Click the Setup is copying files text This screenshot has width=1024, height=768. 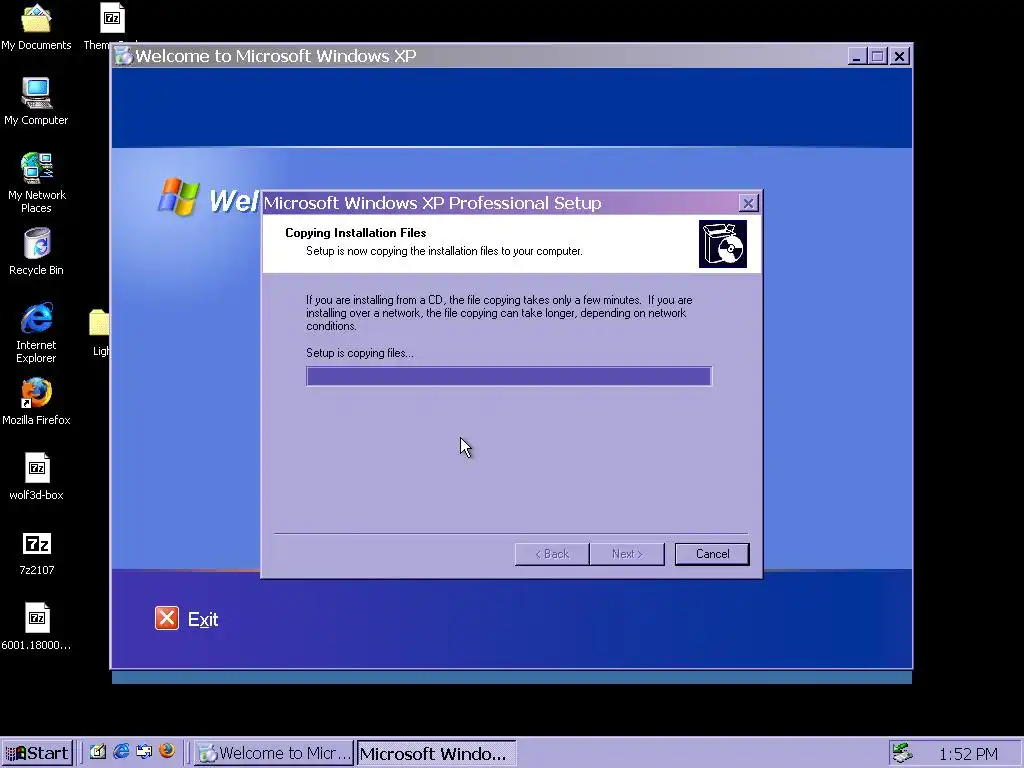coord(360,353)
